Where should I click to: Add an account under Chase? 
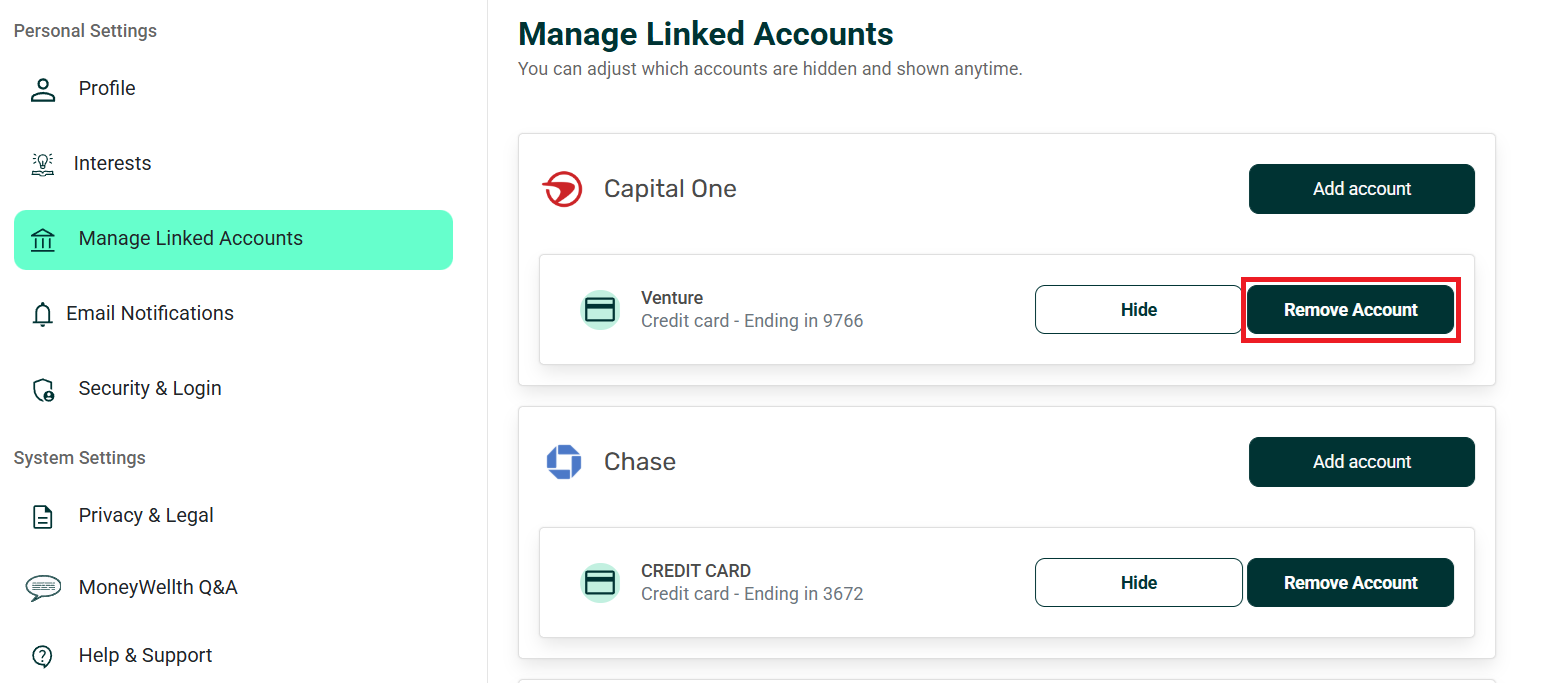1361,462
